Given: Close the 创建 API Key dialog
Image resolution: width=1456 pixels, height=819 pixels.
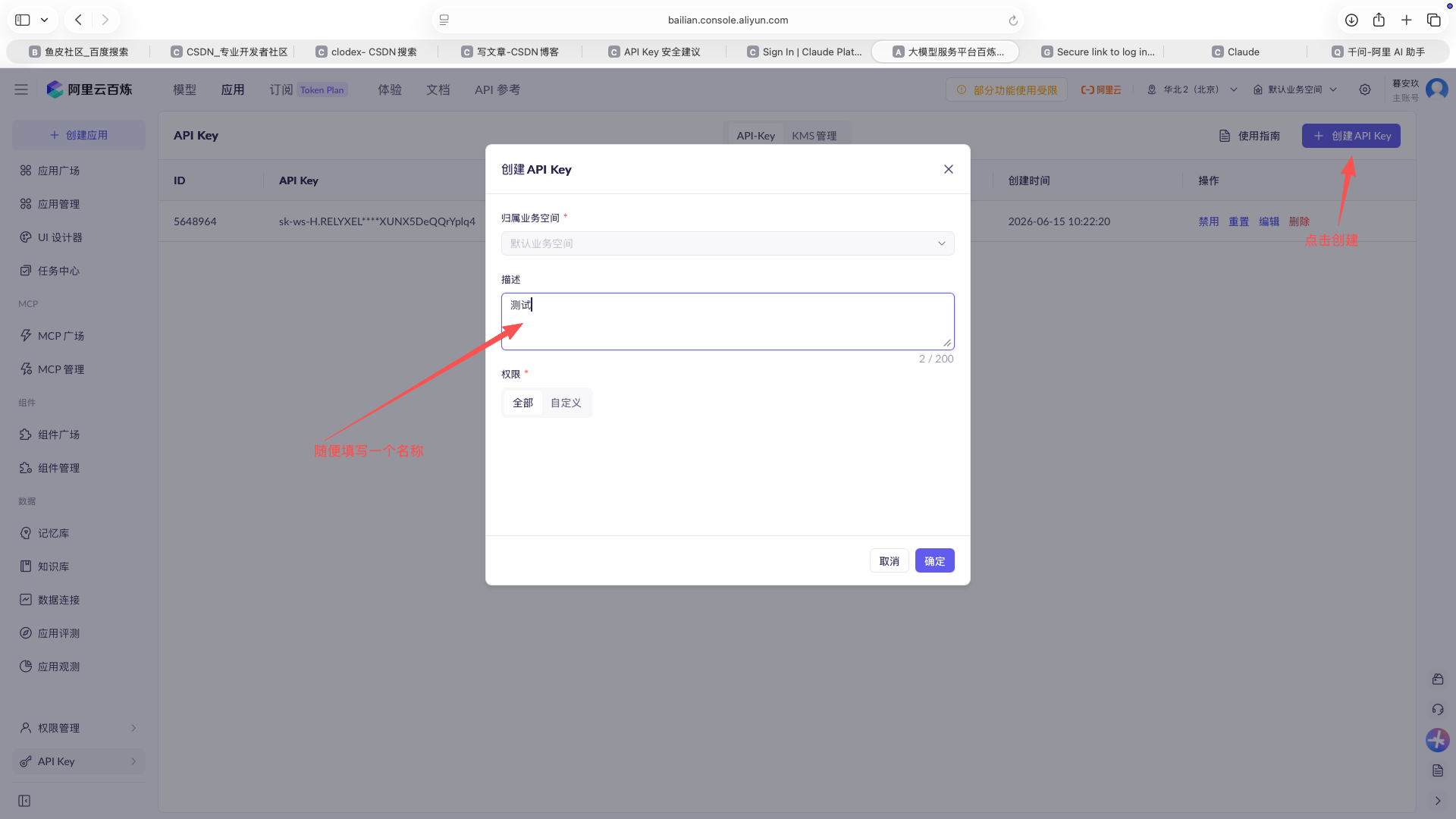Looking at the screenshot, I should pyautogui.click(x=948, y=169).
